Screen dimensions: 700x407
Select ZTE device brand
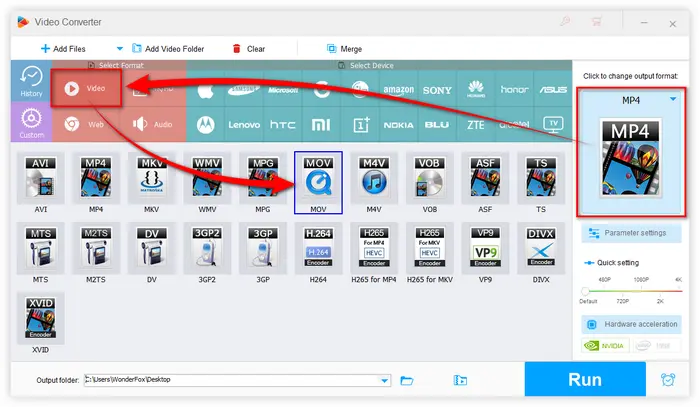click(476, 125)
